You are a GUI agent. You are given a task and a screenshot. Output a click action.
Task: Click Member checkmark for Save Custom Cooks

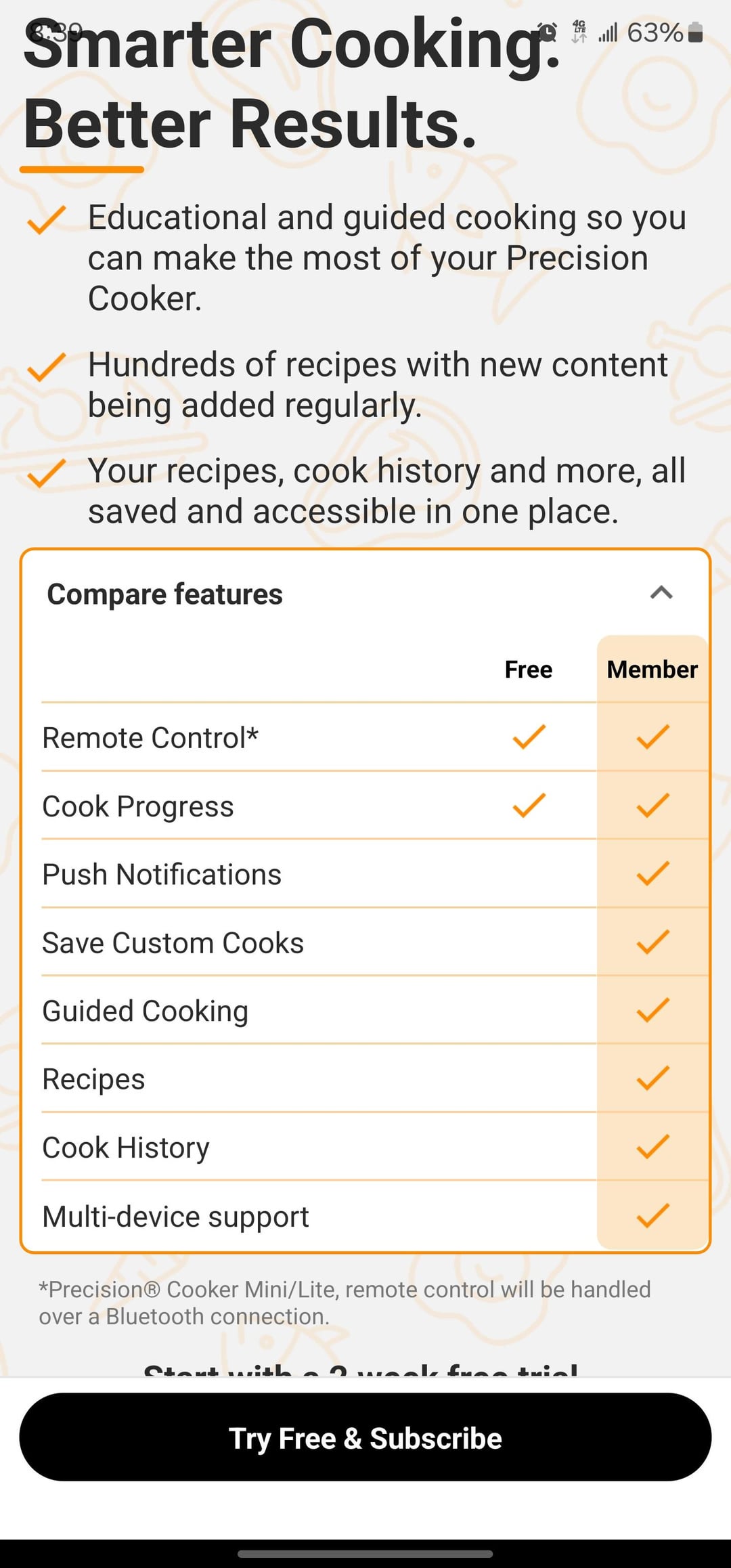click(x=652, y=942)
